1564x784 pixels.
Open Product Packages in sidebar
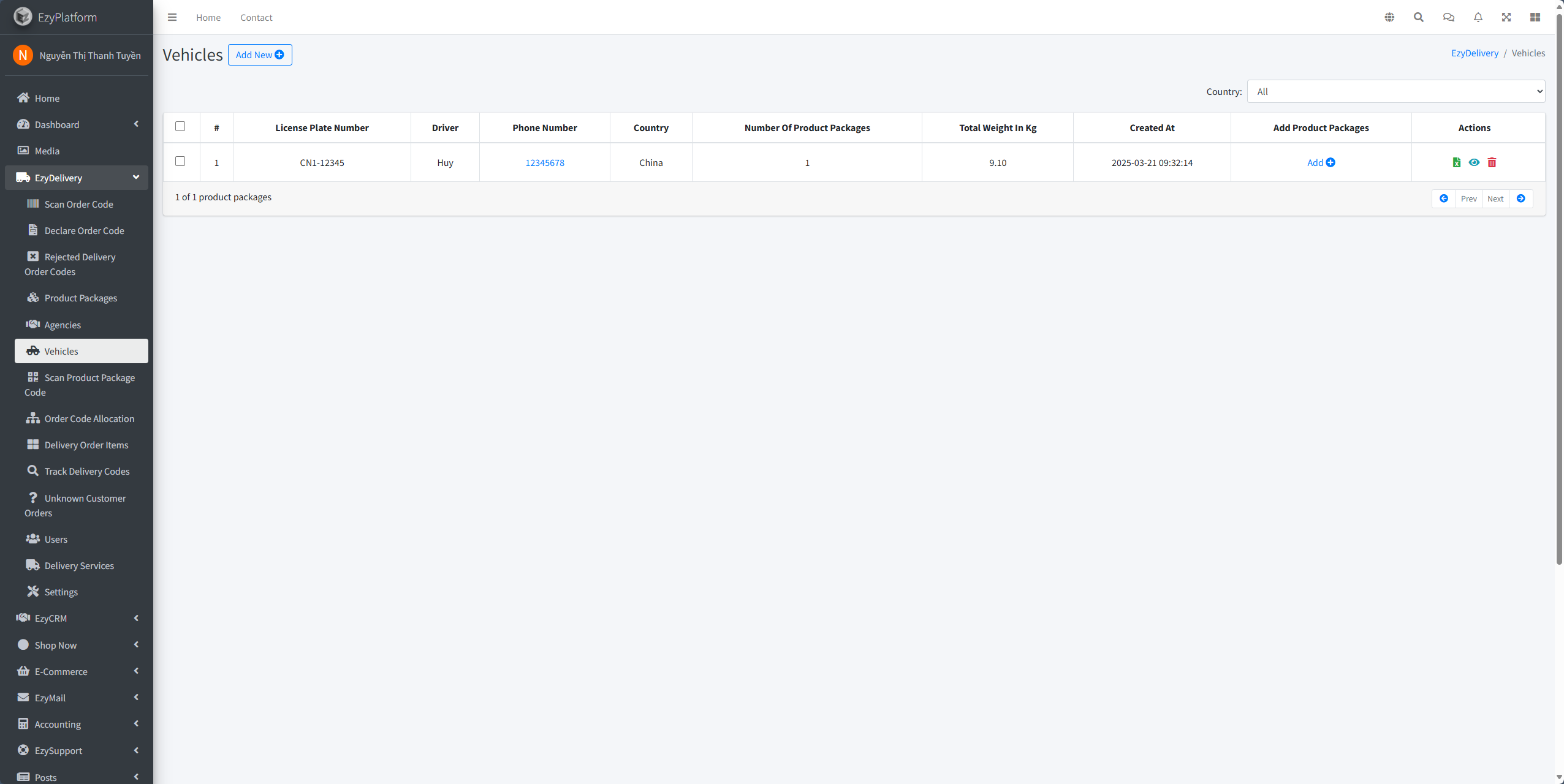pos(82,298)
